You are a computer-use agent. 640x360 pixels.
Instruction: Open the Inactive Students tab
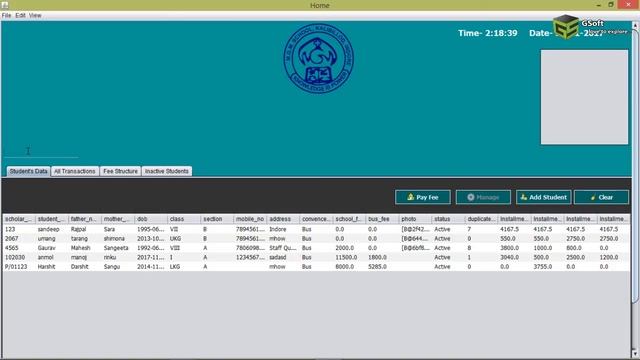pos(167,171)
